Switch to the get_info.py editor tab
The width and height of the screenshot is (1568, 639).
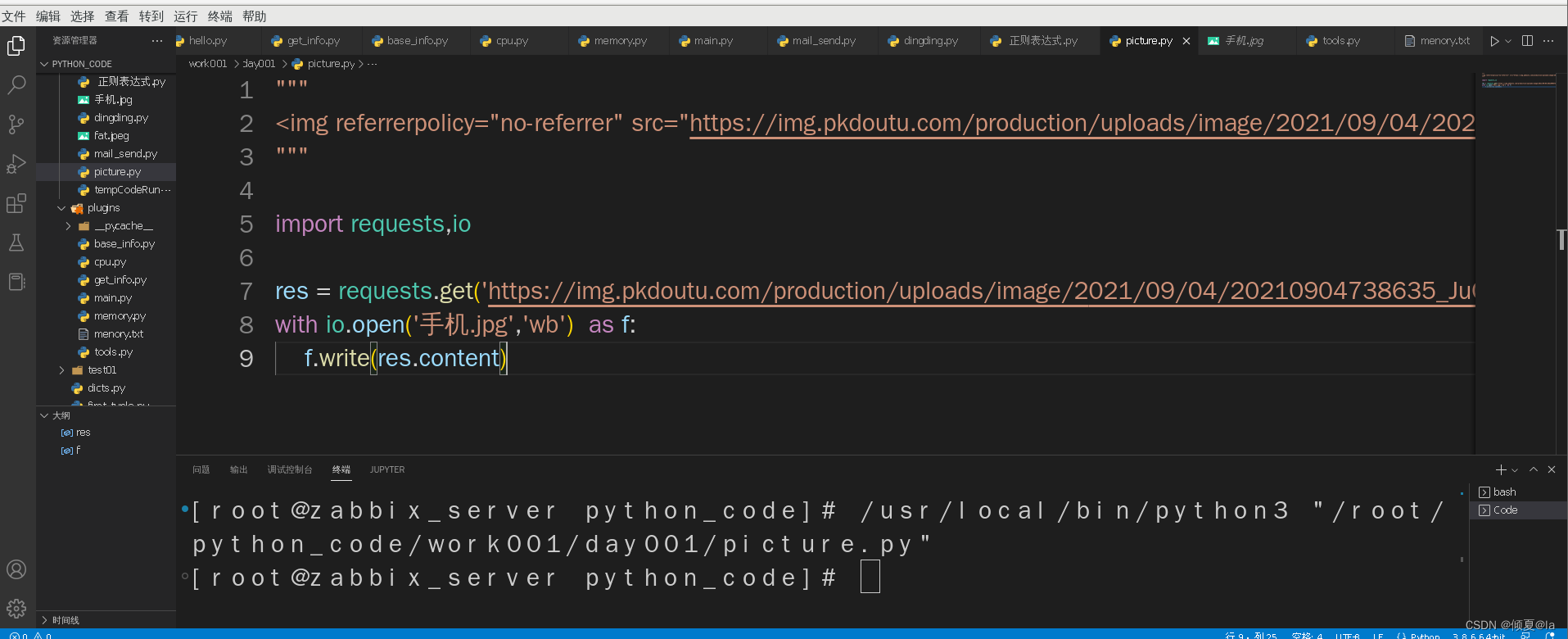313,41
